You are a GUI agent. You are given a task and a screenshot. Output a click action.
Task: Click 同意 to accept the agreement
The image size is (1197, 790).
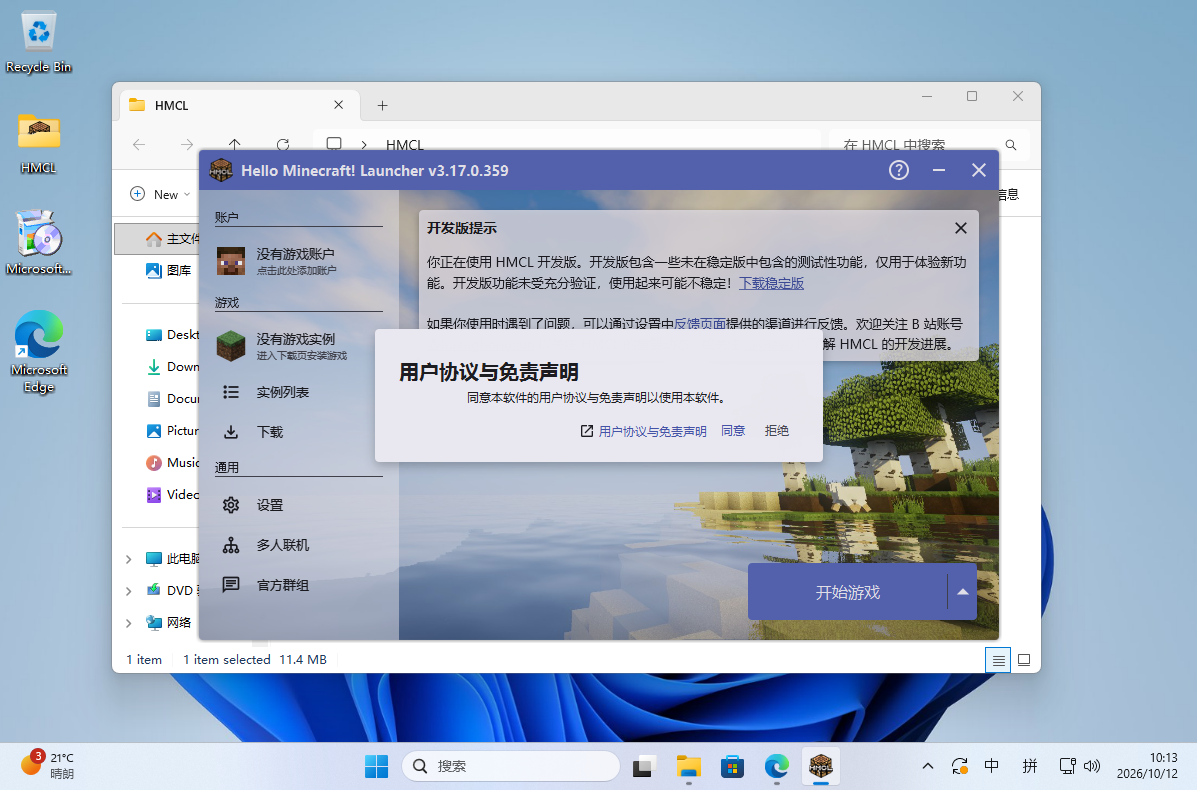[733, 431]
